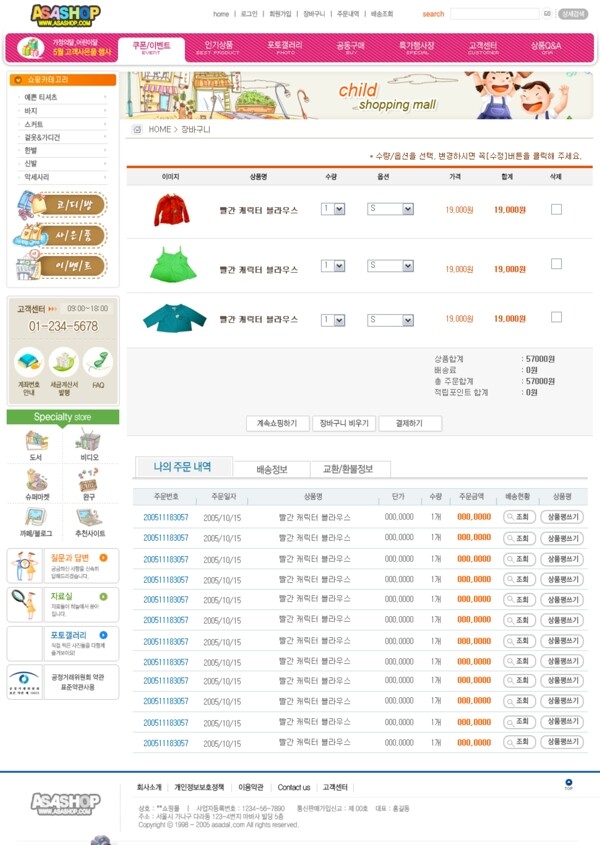Open the 추천사이트 laptop icon
This screenshot has height=845, width=600.
tap(89, 517)
